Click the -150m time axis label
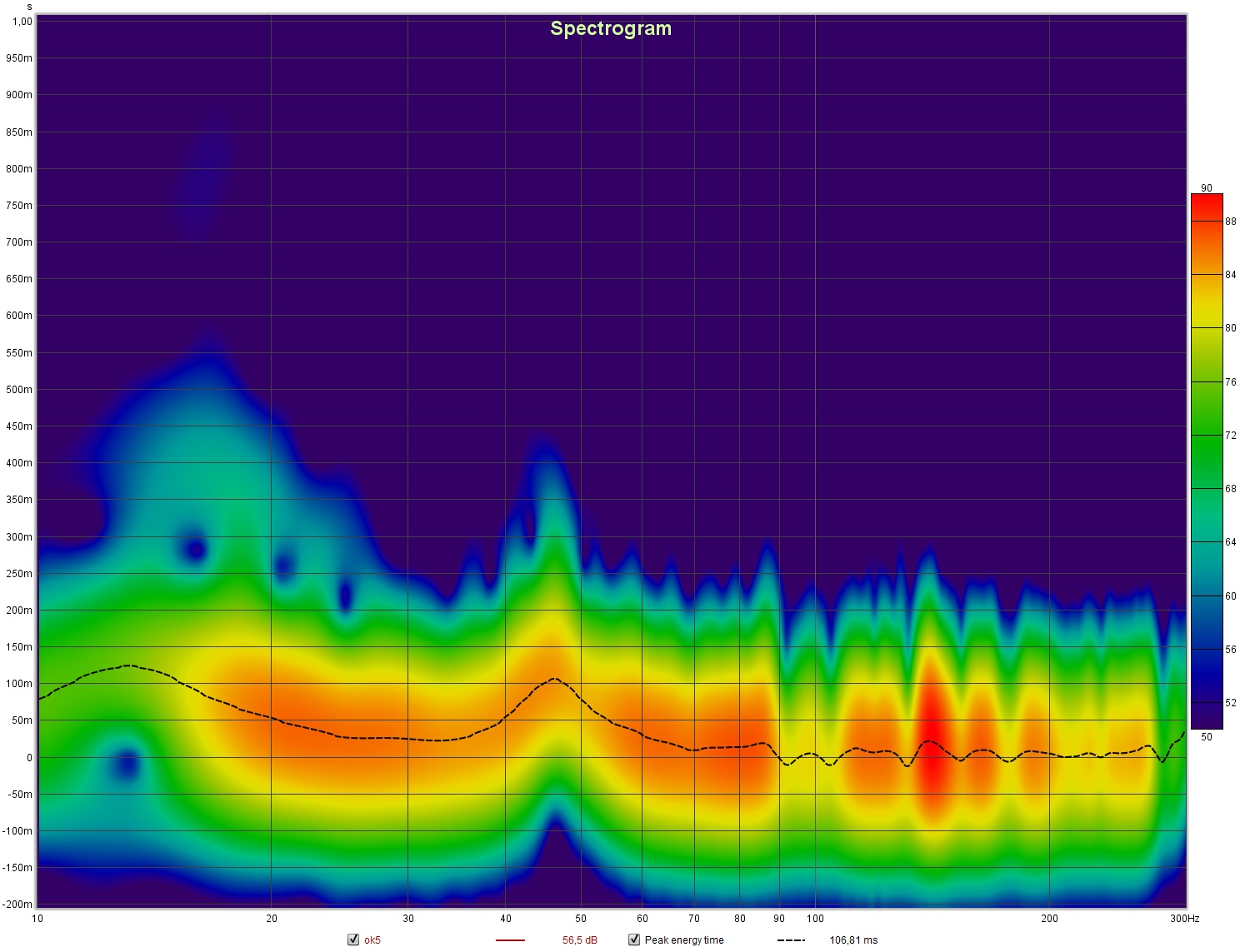Image resolution: width=1250 pixels, height=952 pixels. click(17, 867)
